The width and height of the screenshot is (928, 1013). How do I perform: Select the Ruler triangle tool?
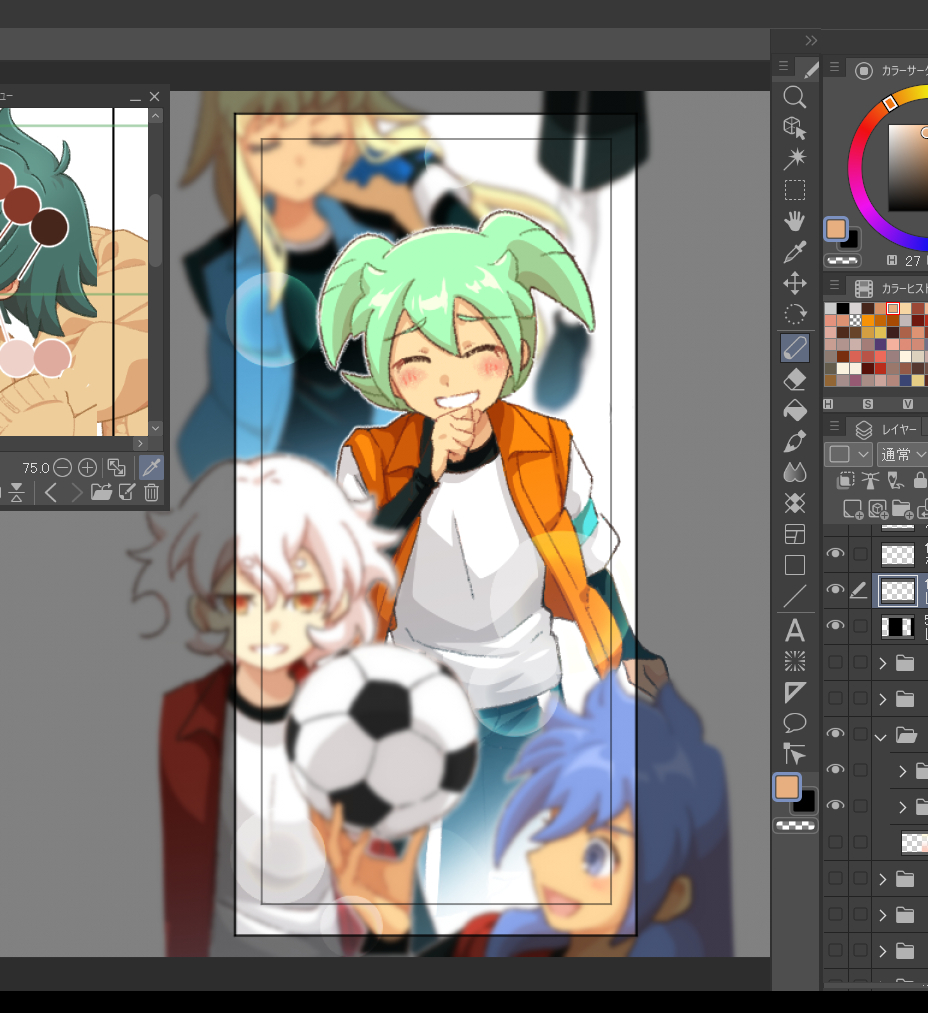(x=794, y=693)
